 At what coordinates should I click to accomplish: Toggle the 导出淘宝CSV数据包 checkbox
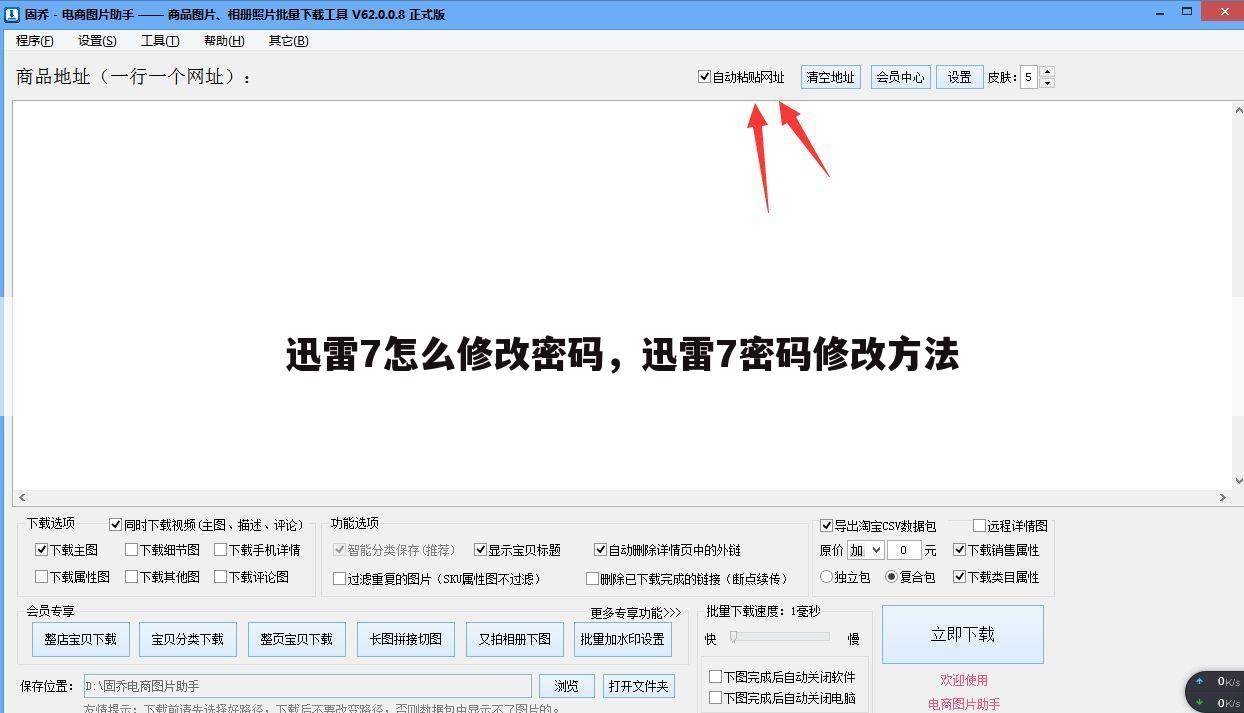point(826,525)
